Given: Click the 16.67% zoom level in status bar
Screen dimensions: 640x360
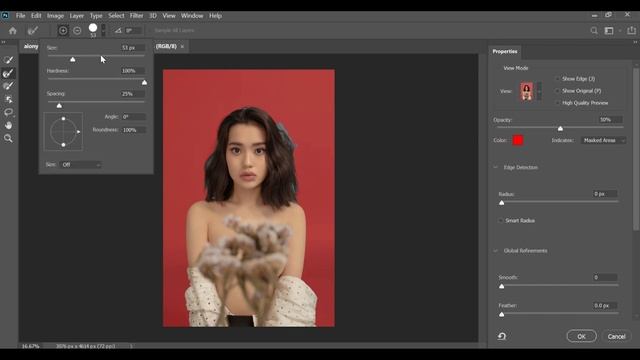Looking at the screenshot, I should click(x=31, y=346).
